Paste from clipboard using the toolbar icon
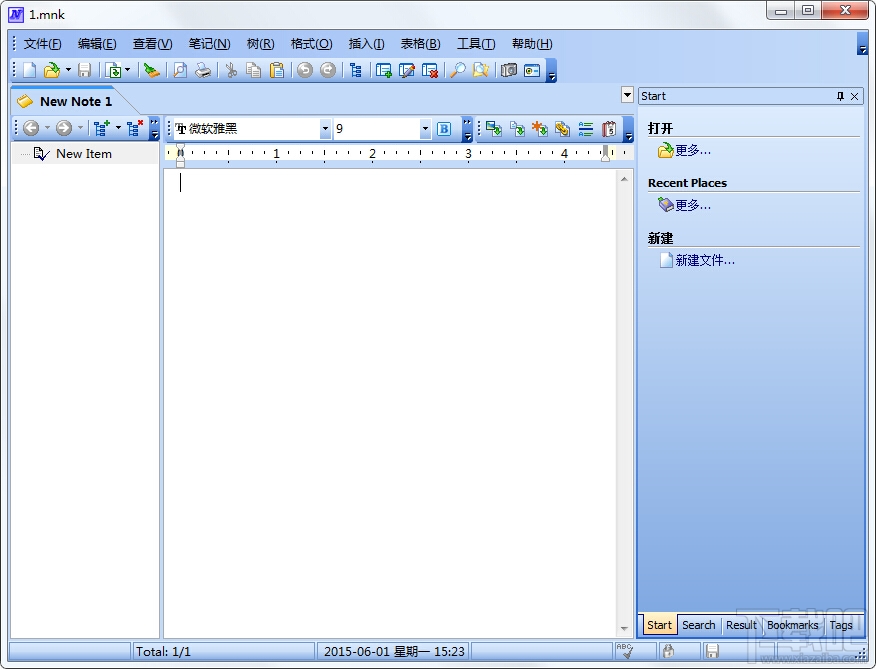876x669 pixels. 277,70
